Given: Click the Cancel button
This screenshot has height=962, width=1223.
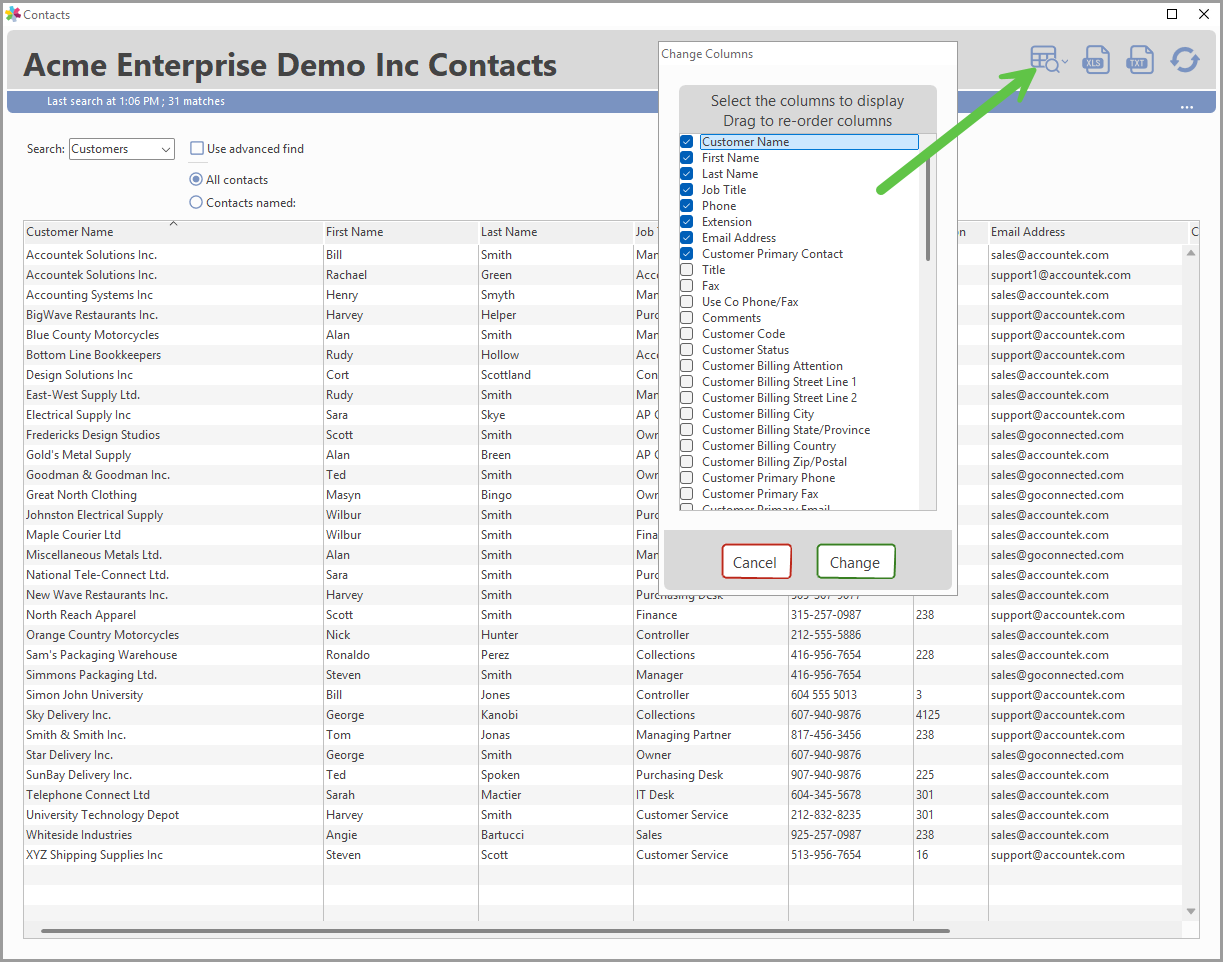Looking at the screenshot, I should pos(756,562).
